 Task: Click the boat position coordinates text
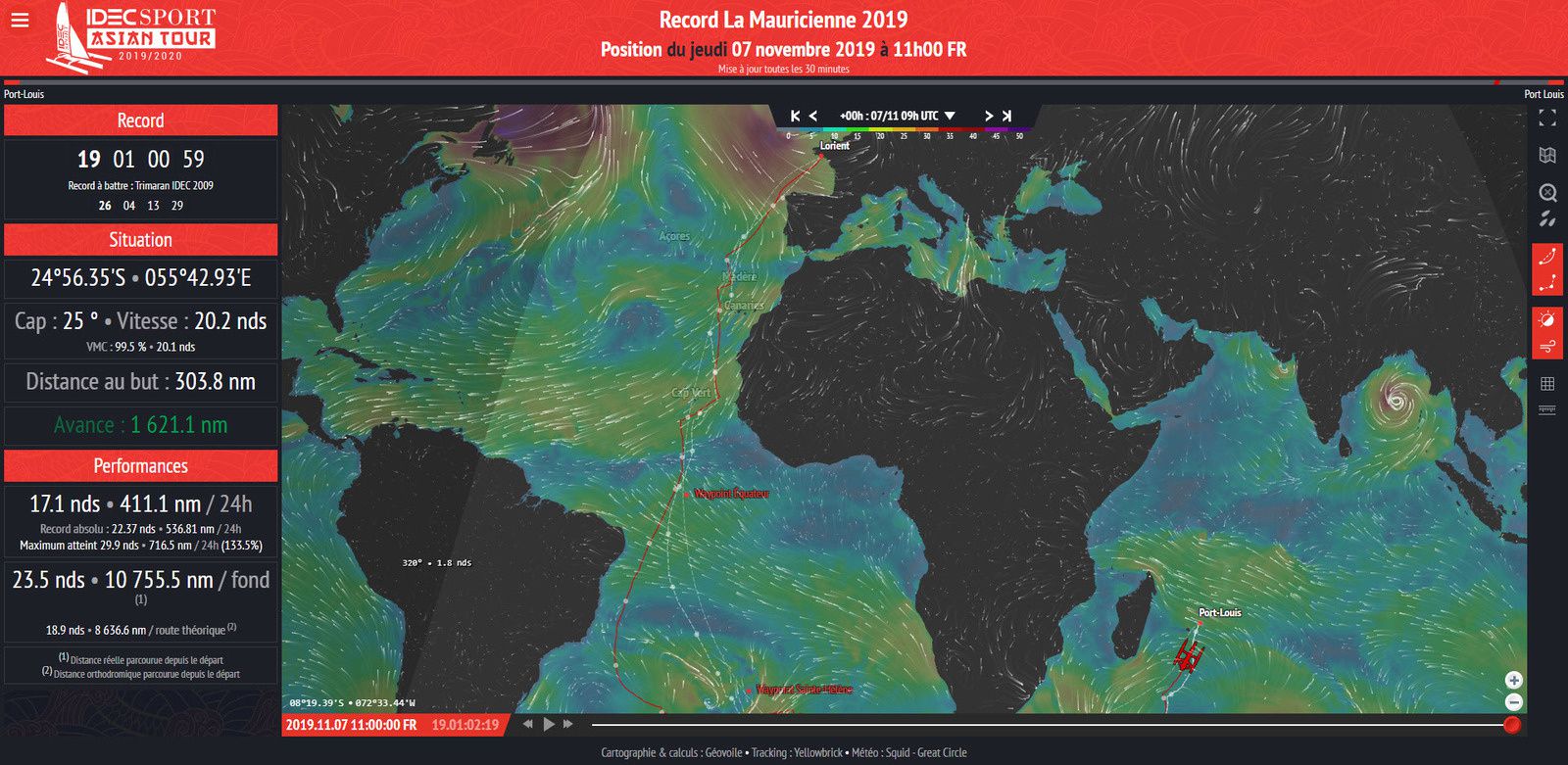[141, 278]
